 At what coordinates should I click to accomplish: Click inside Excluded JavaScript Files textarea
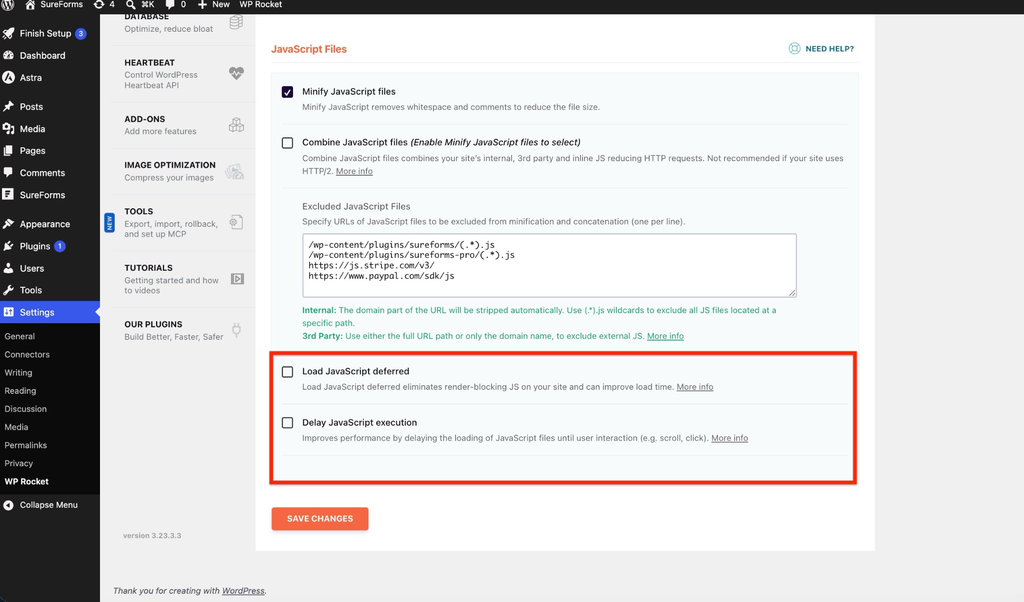click(549, 265)
